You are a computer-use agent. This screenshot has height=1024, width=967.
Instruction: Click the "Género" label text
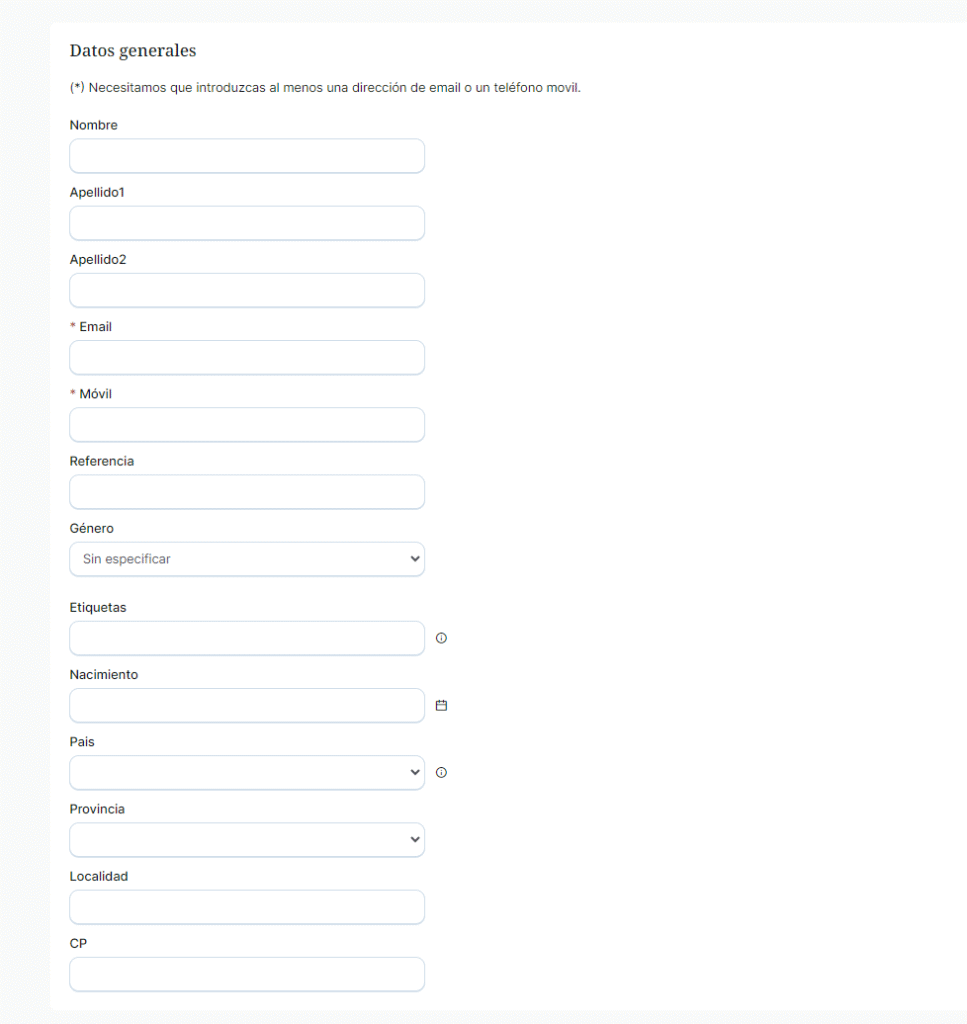pyautogui.click(x=92, y=528)
